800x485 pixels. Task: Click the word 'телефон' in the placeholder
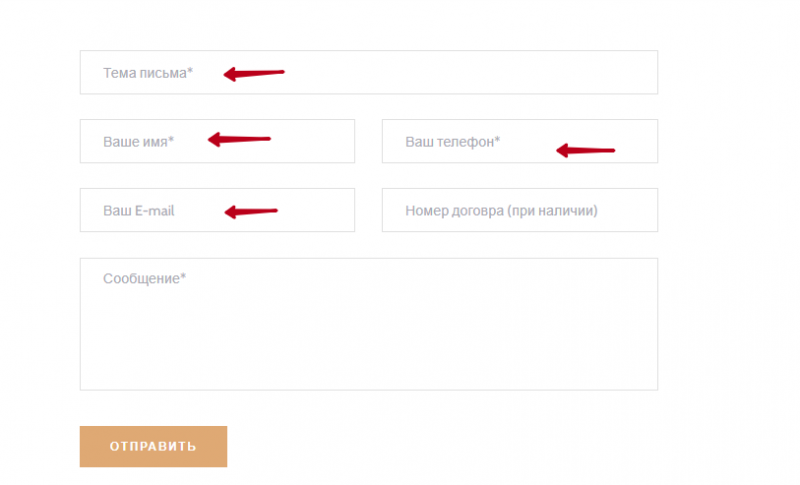pyautogui.click(x=466, y=142)
